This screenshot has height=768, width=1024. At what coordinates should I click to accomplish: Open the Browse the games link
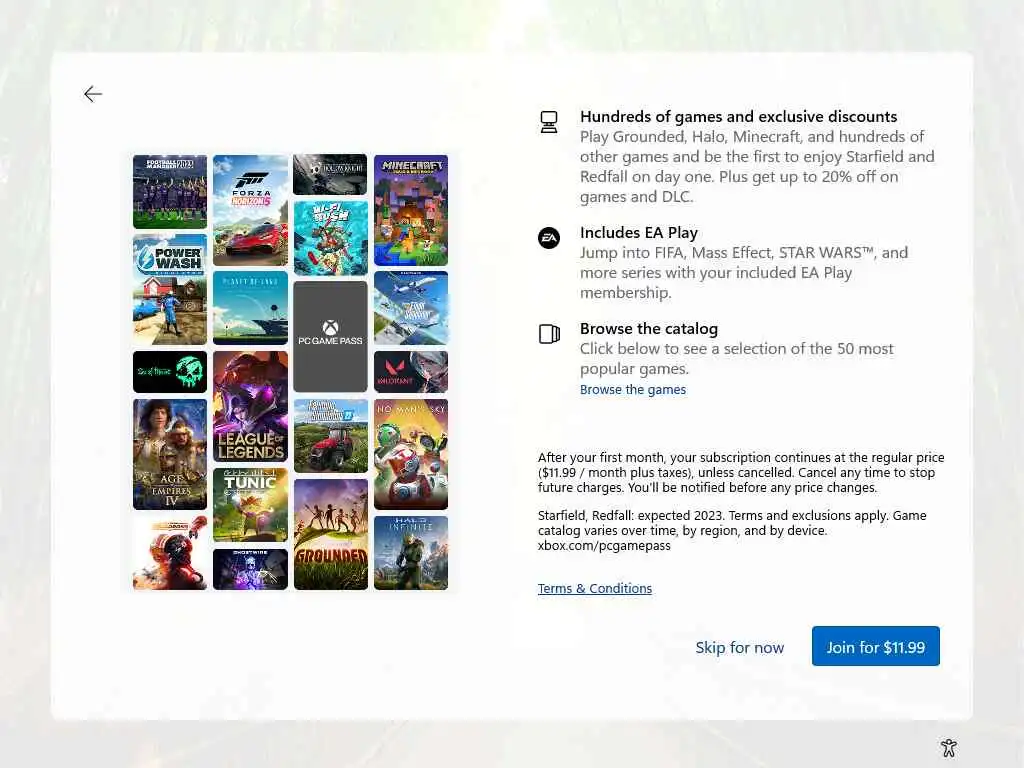click(632, 389)
